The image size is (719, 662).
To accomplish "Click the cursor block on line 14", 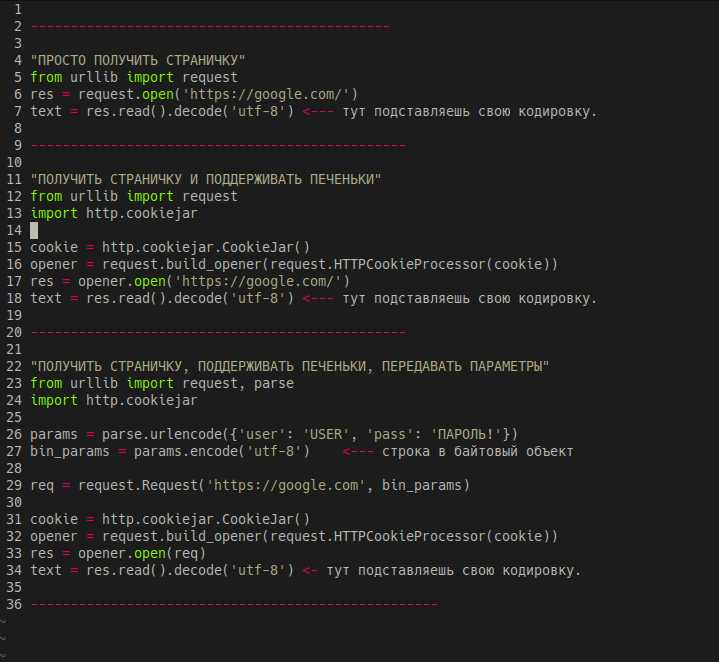I will tap(34, 230).
